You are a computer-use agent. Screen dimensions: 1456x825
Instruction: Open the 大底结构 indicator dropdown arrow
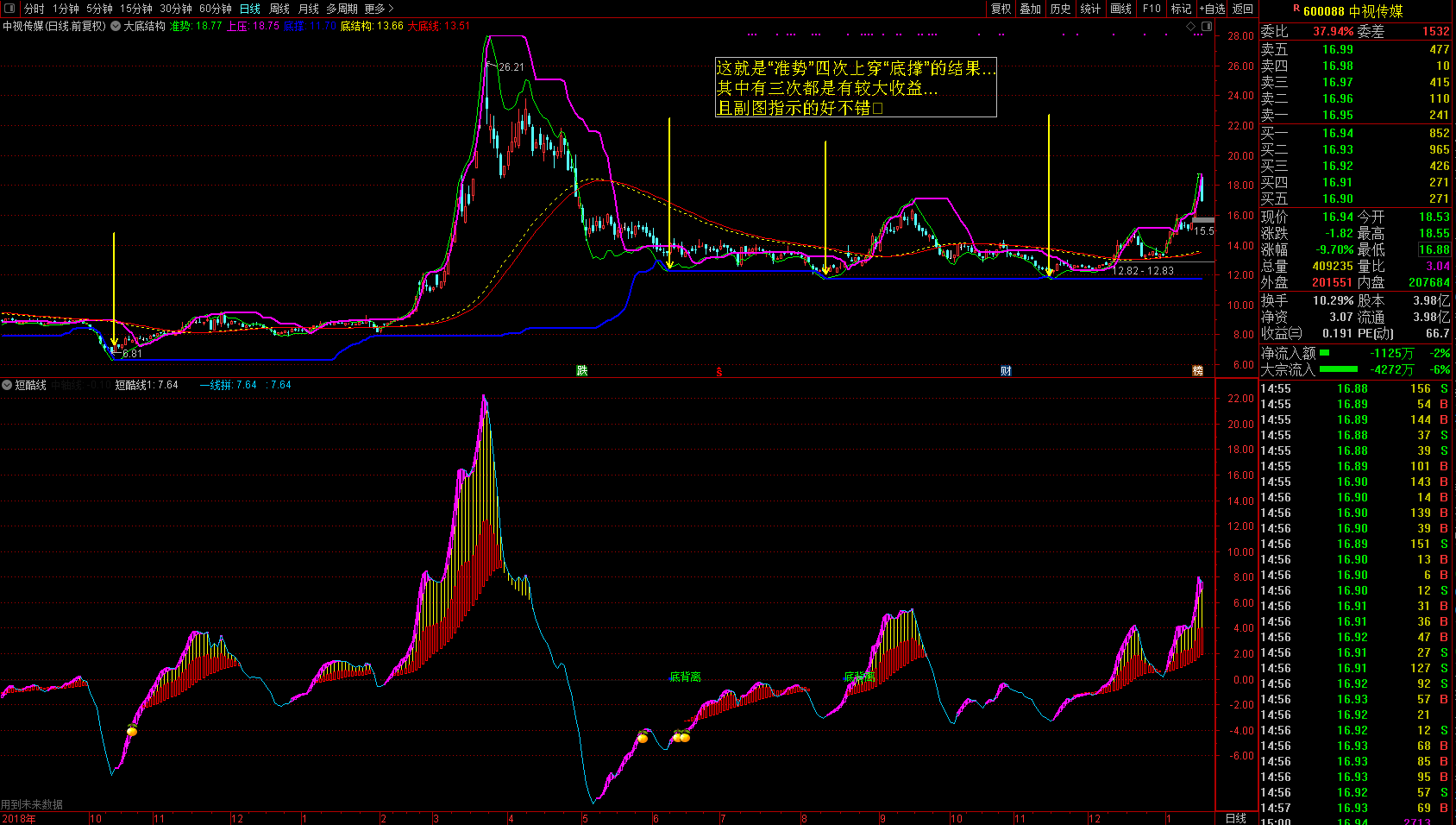point(116,26)
